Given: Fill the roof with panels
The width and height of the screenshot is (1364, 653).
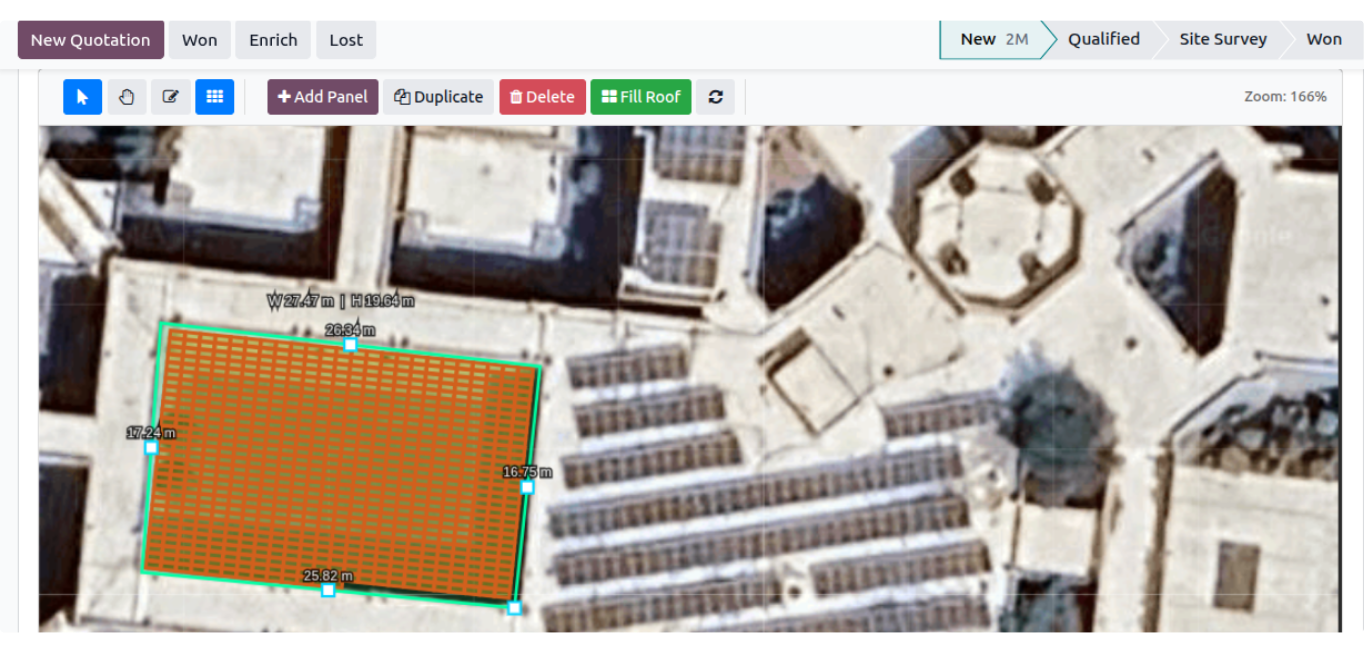Looking at the screenshot, I should coord(641,97).
